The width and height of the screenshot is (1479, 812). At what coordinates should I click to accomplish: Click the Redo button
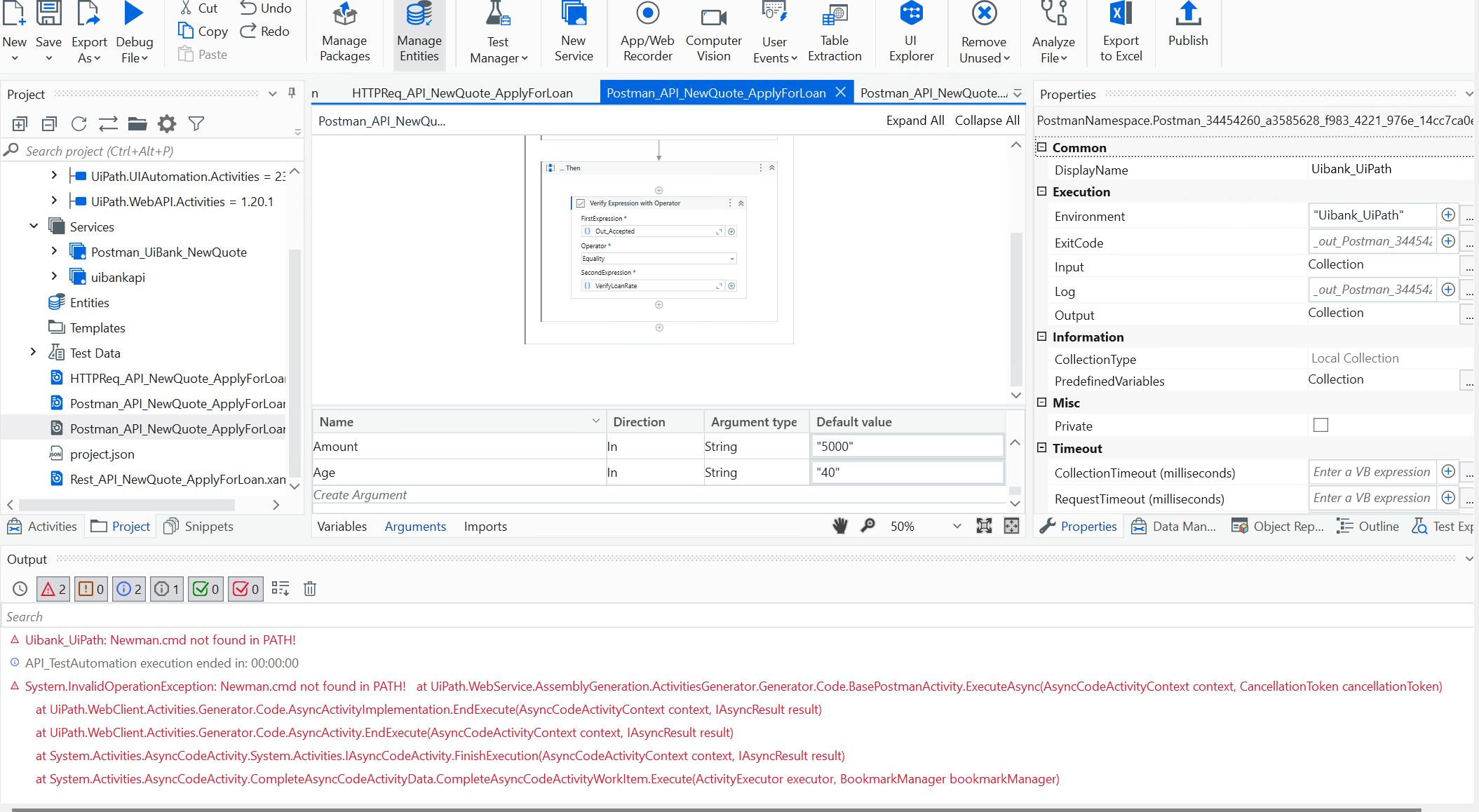click(264, 31)
